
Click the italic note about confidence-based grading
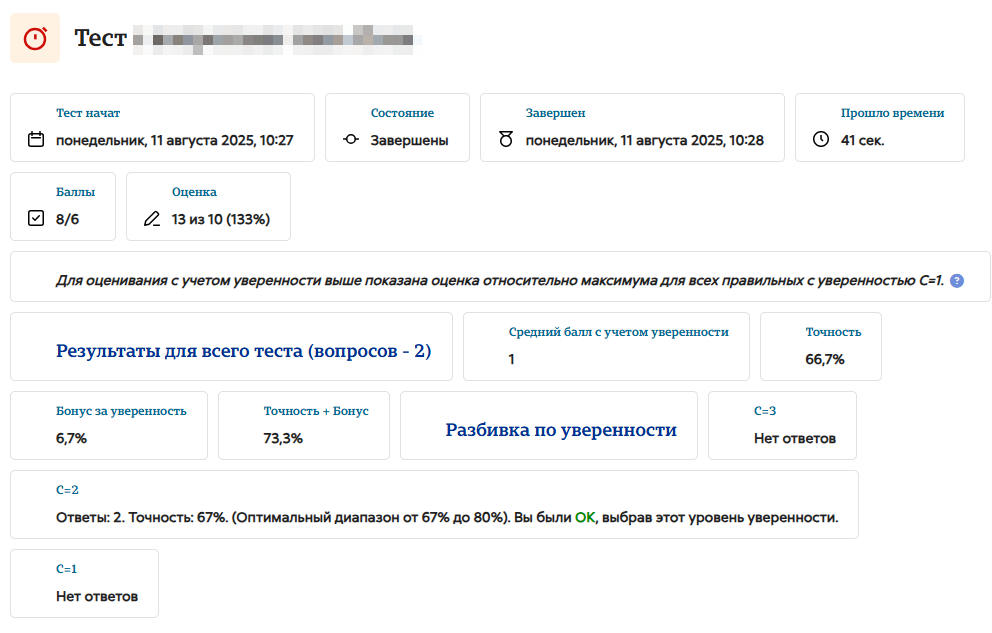pyautogui.click(x=500, y=280)
